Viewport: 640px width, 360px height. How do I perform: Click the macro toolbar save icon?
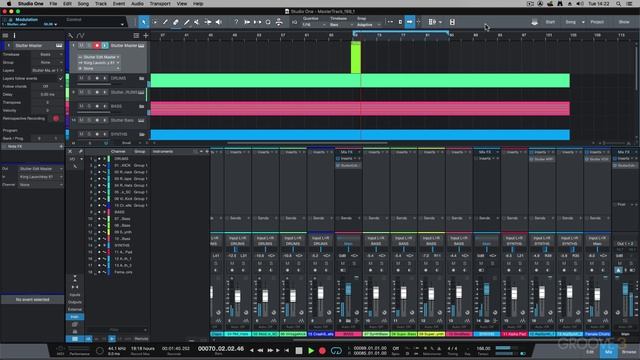[452, 22]
